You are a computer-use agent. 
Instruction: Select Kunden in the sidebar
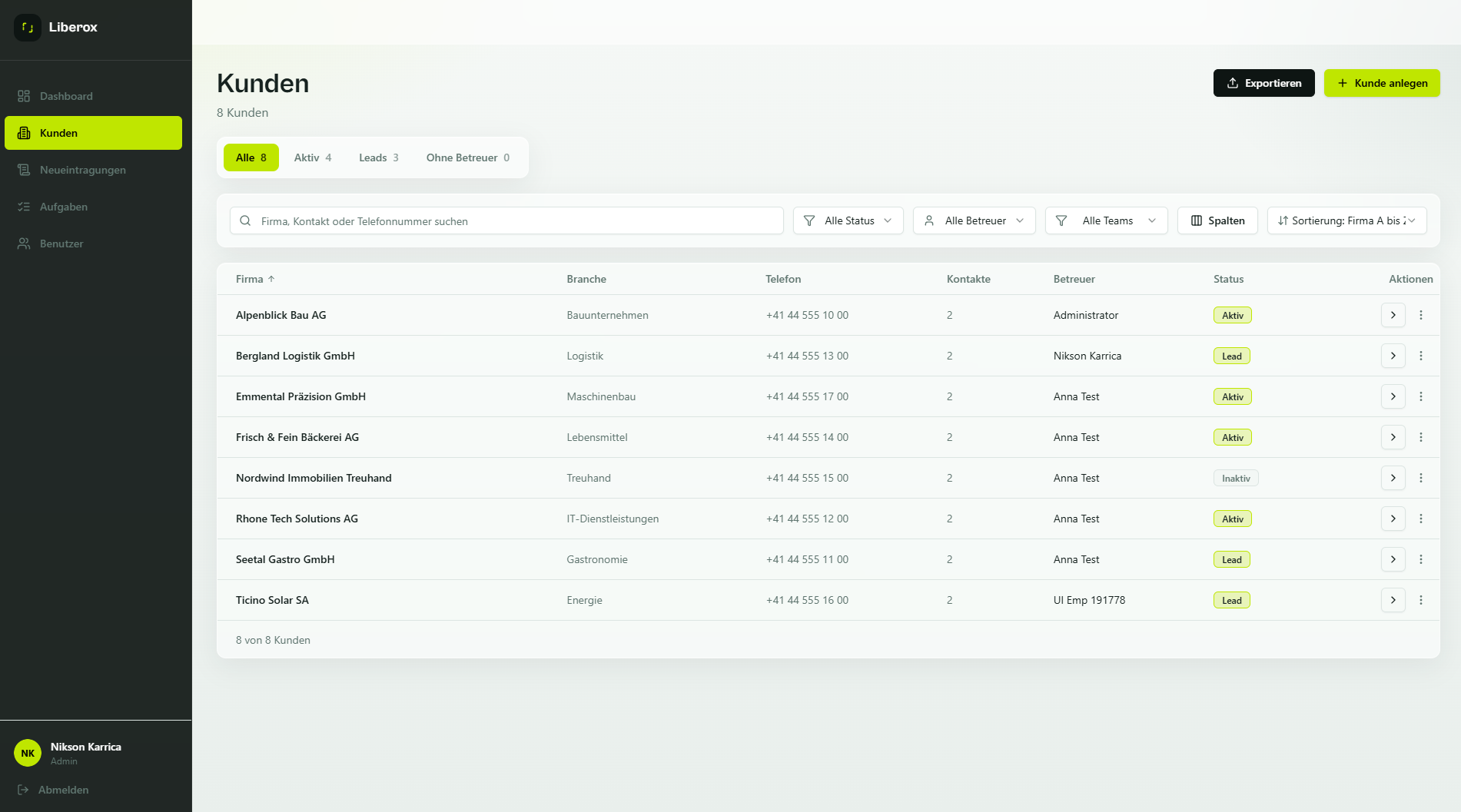[x=94, y=133]
